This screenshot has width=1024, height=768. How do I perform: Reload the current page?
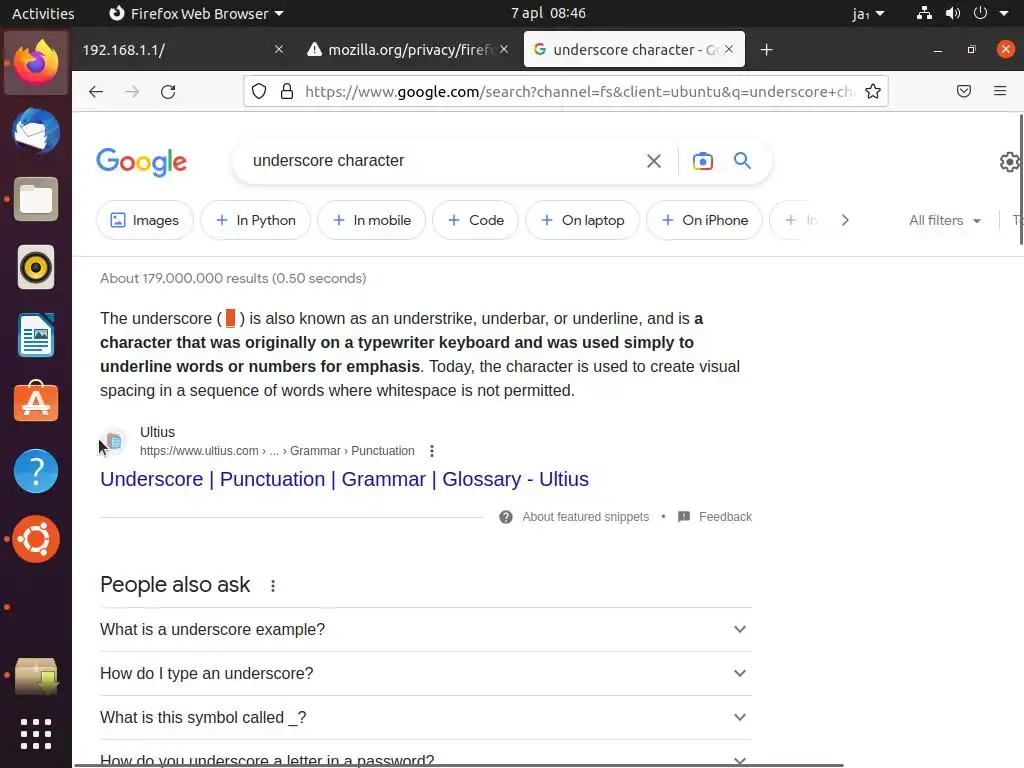tap(168, 91)
